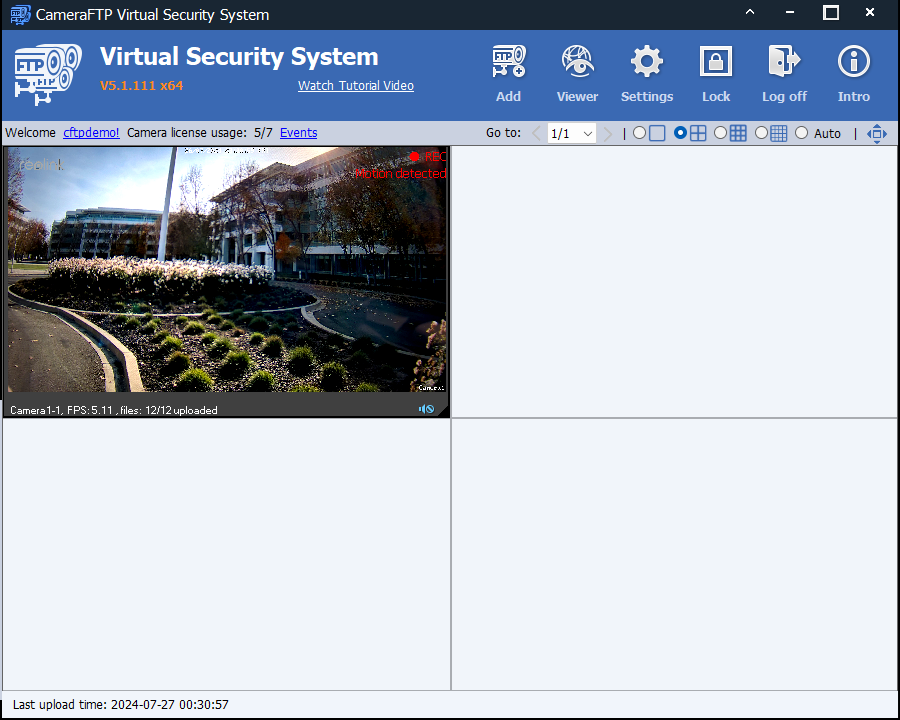
Task: Select the single-camera layout radio button
Action: point(640,133)
